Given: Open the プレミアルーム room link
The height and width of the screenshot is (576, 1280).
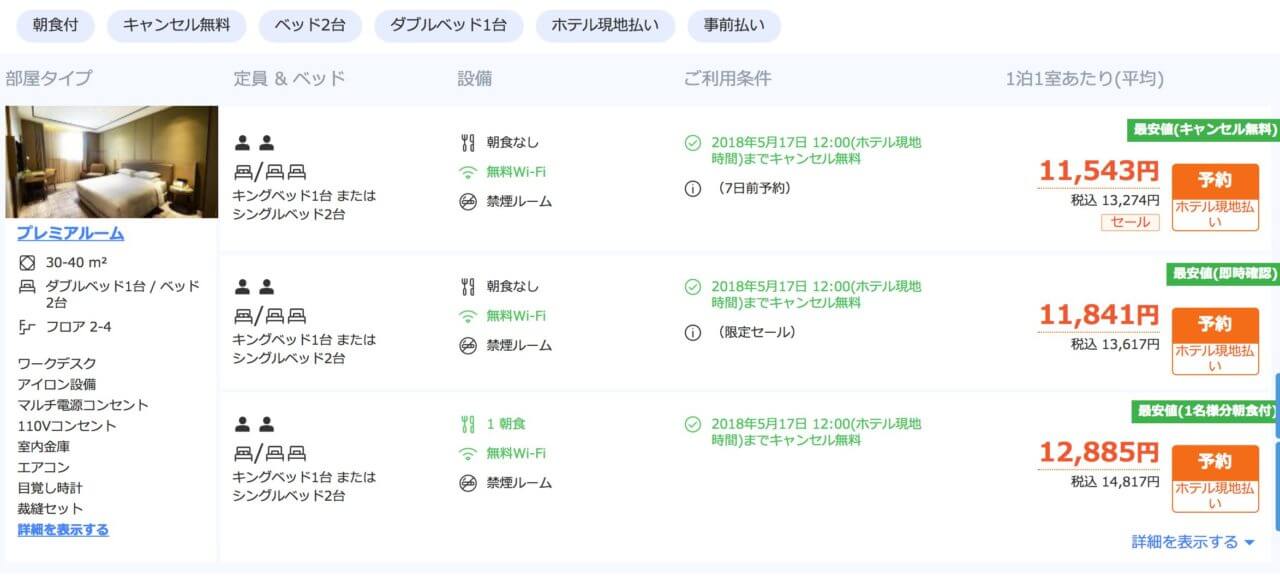Looking at the screenshot, I should click(x=70, y=234).
